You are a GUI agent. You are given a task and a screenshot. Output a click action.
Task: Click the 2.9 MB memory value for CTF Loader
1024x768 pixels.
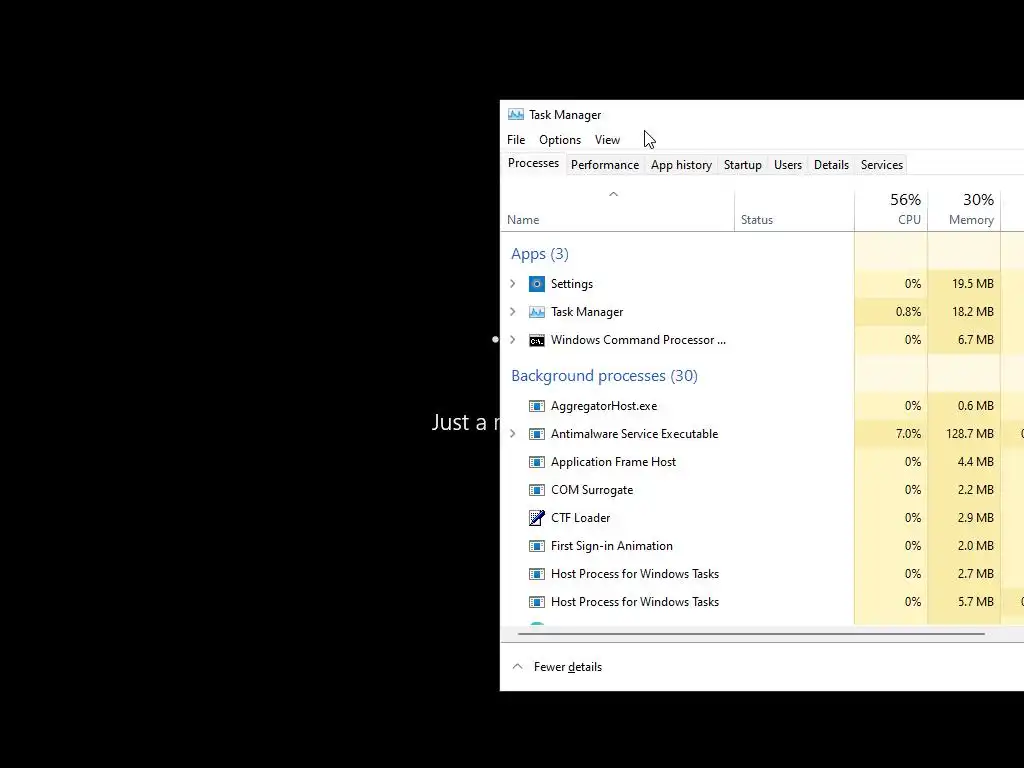pos(976,518)
